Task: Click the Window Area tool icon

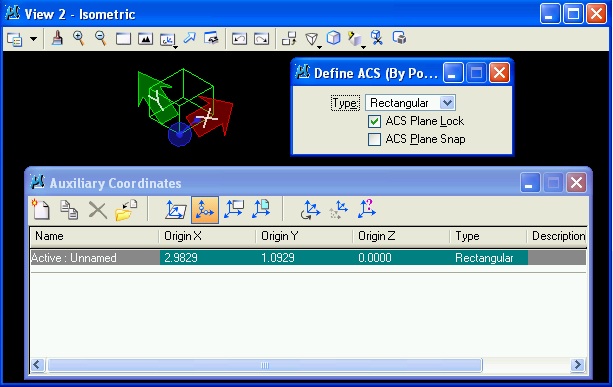Action: click(123, 39)
